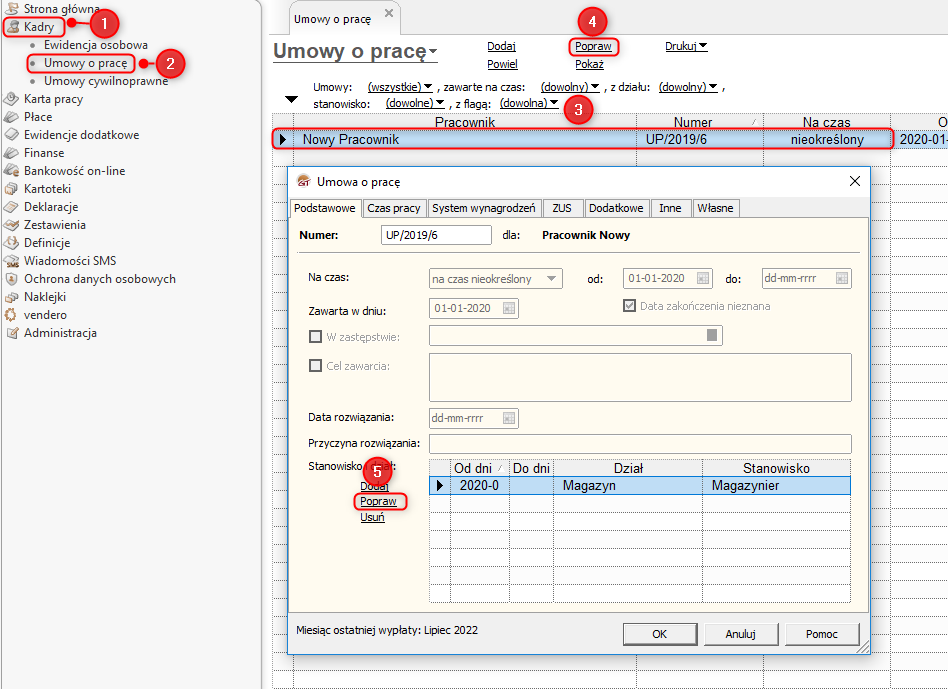The height and width of the screenshot is (689, 948).
Task: Click the Popraw link under Stanowisko
Action: [x=378, y=501]
